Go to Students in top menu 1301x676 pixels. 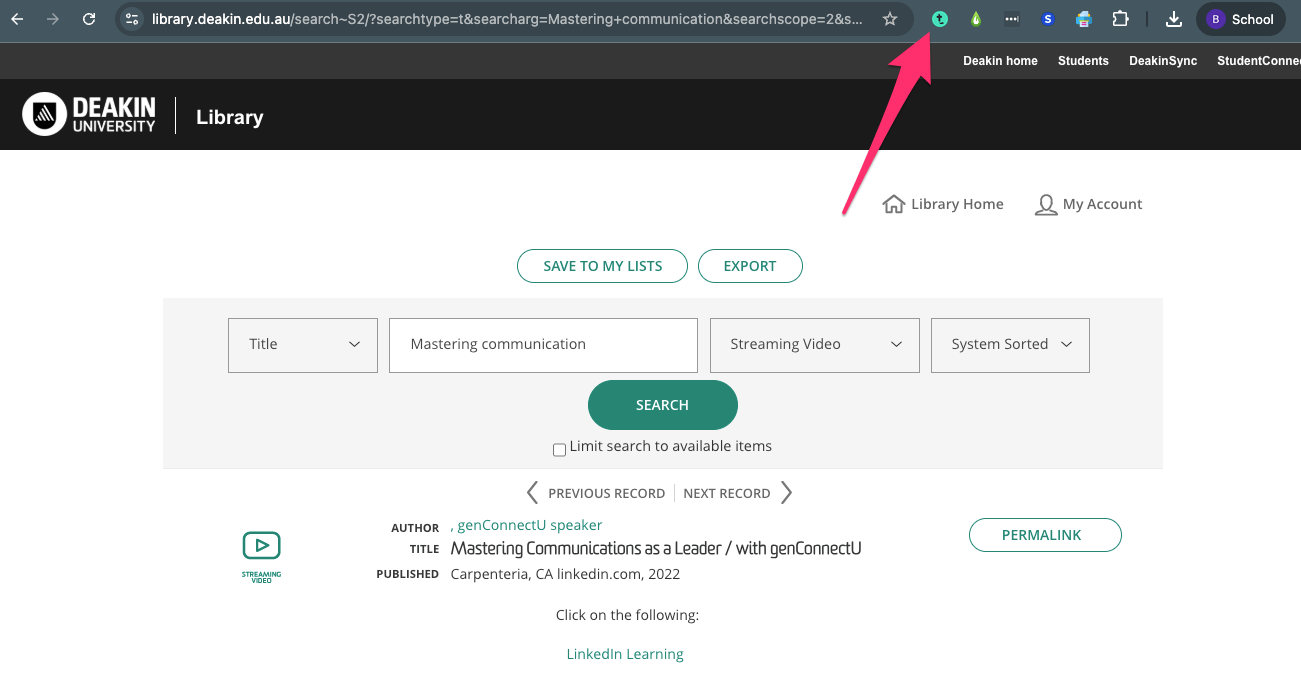point(1083,61)
